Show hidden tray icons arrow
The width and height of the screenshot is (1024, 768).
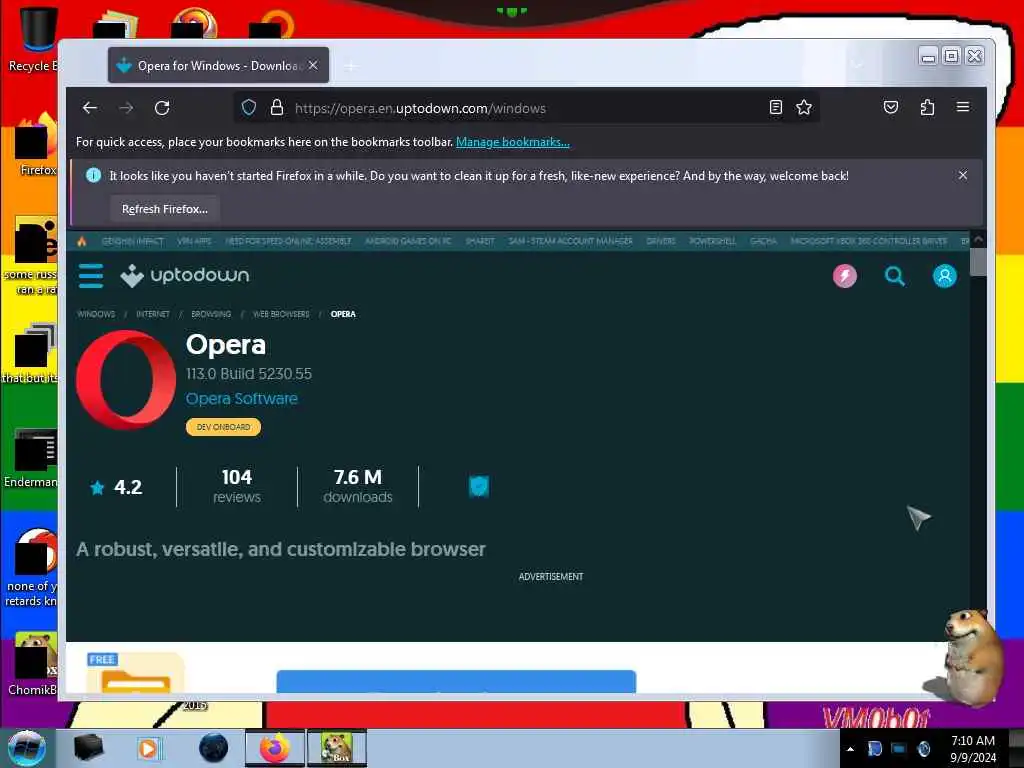[x=850, y=749]
